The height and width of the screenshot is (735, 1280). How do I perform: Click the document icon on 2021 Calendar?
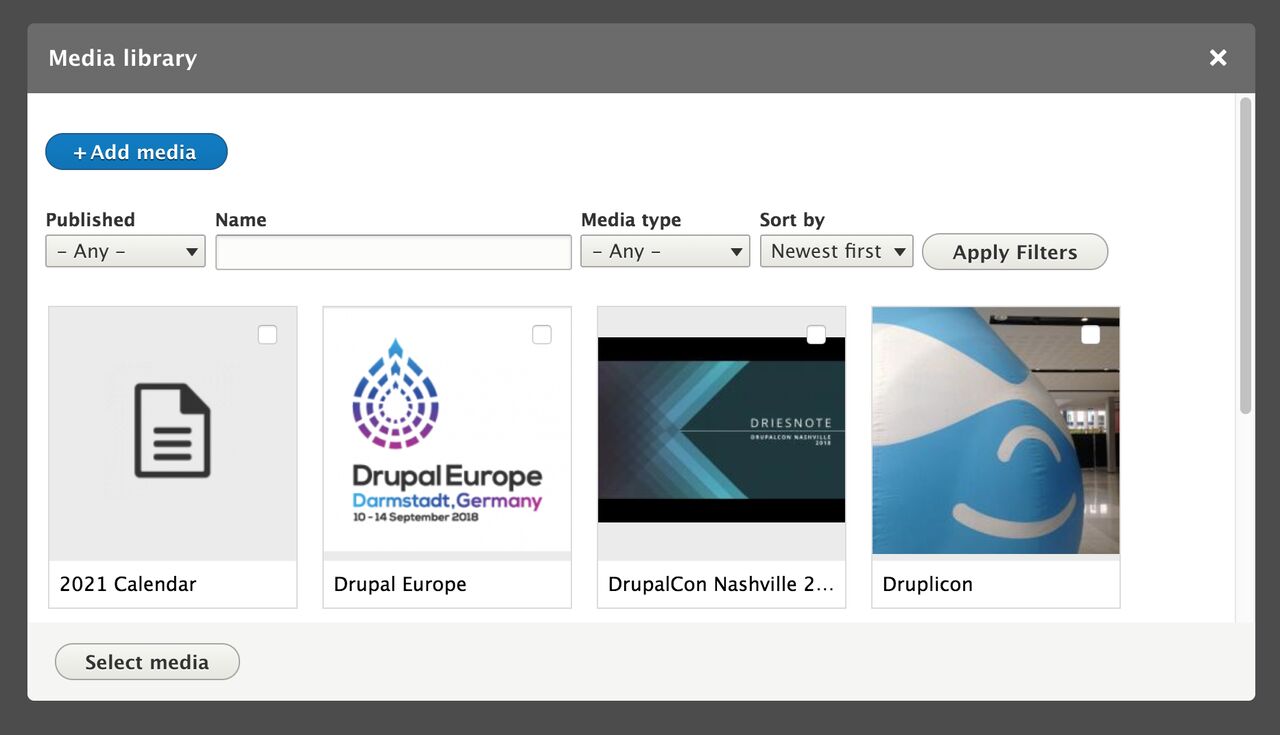click(x=172, y=430)
